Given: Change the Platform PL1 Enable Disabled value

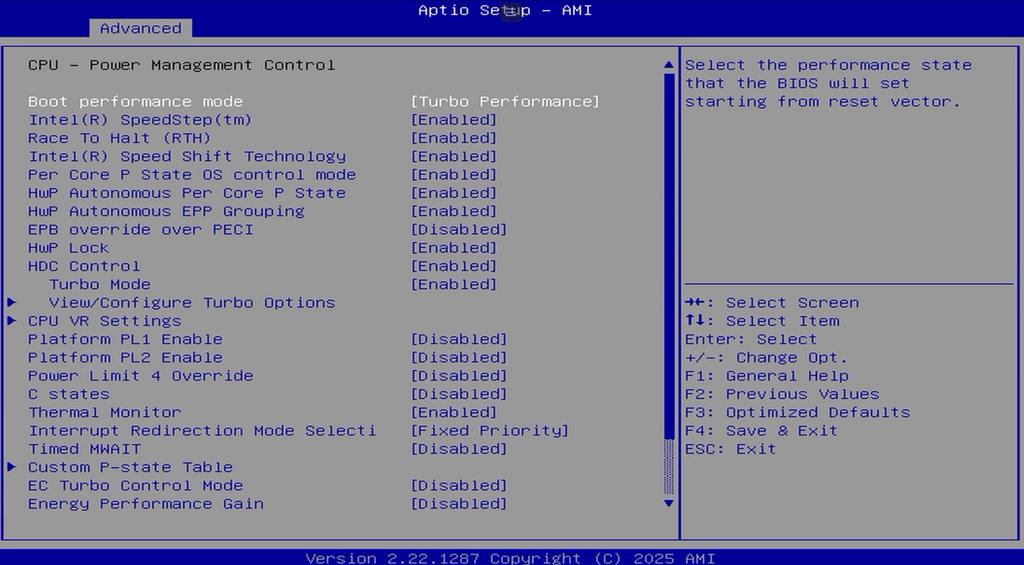Looking at the screenshot, I should click(459, 339).
